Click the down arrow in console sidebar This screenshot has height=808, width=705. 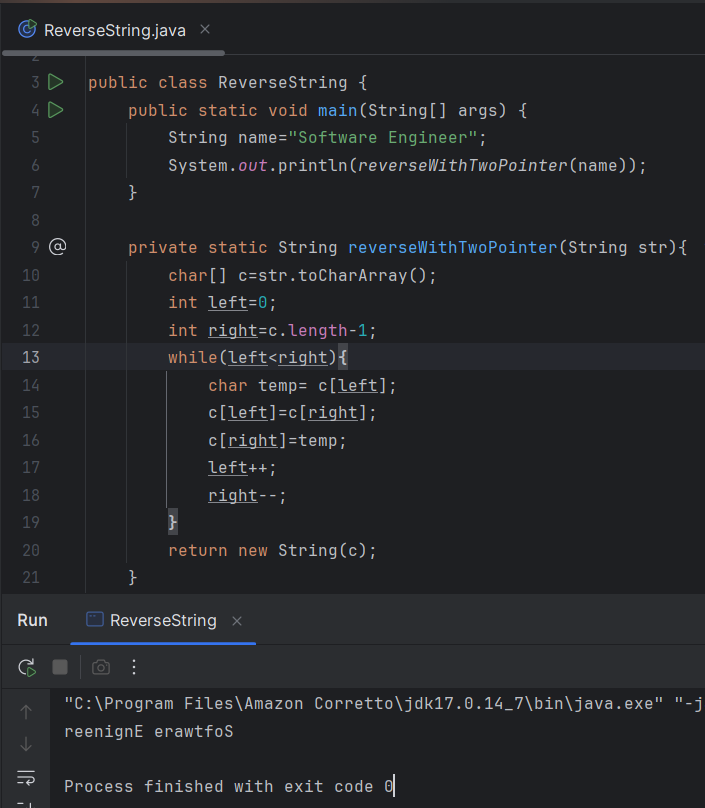coord(26,744)
